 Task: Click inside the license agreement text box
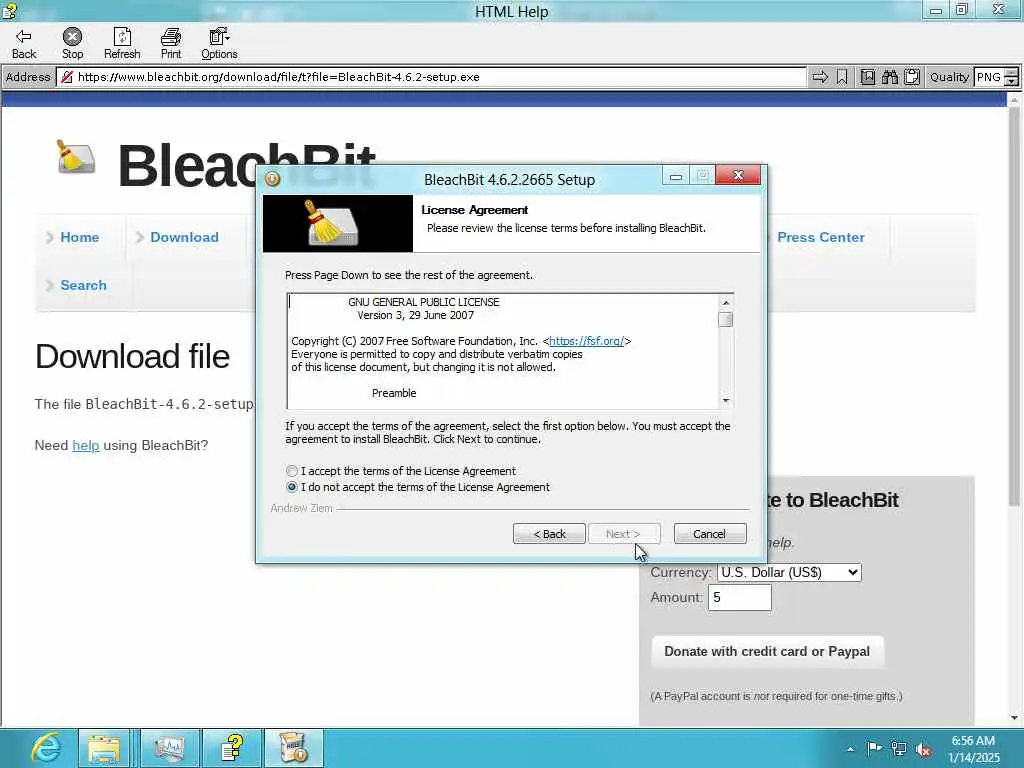point(503,351)
